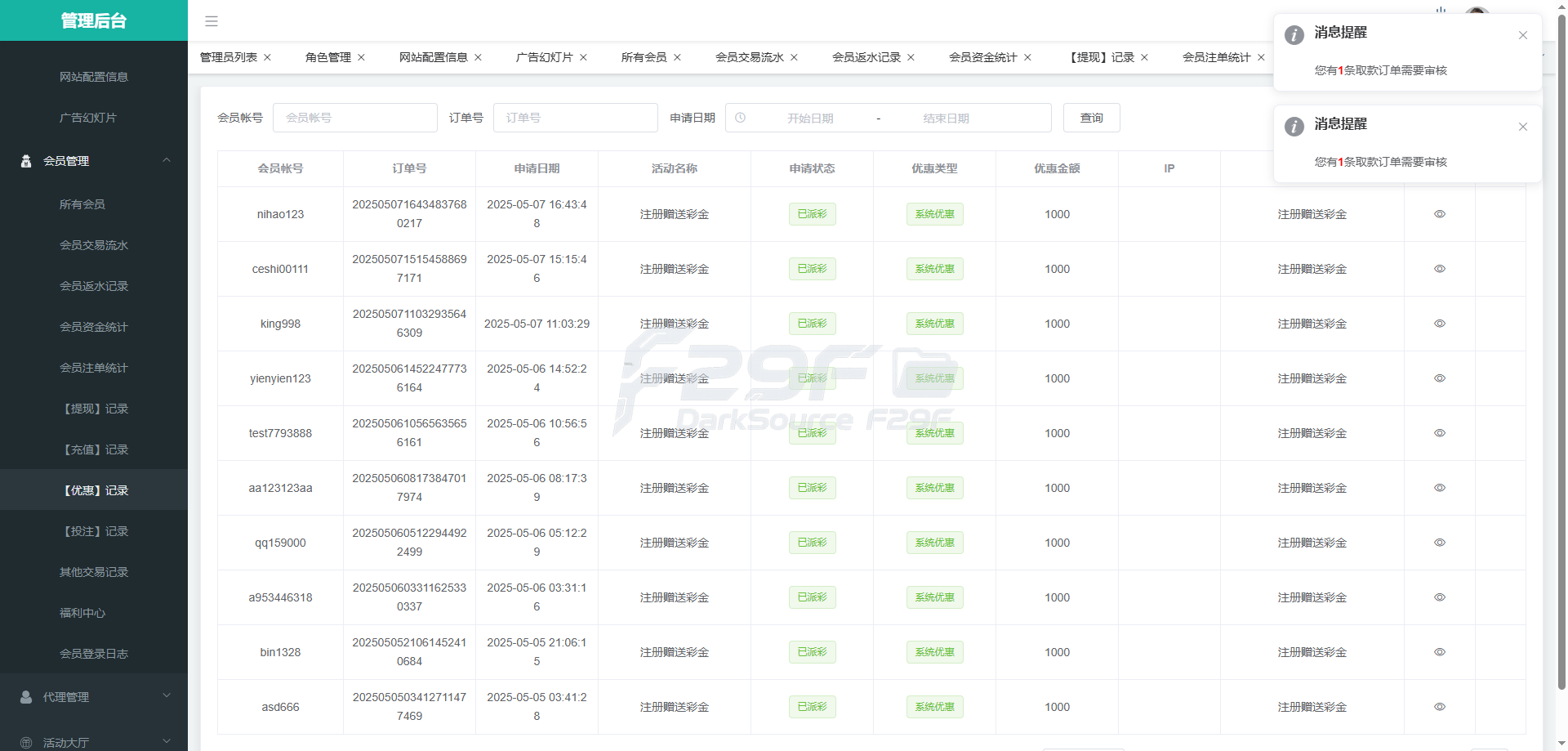Viewport: 1568px width, 751px height.
Task: View details for a953446318 row eye icon
Action: click(x=1440, y=597)
